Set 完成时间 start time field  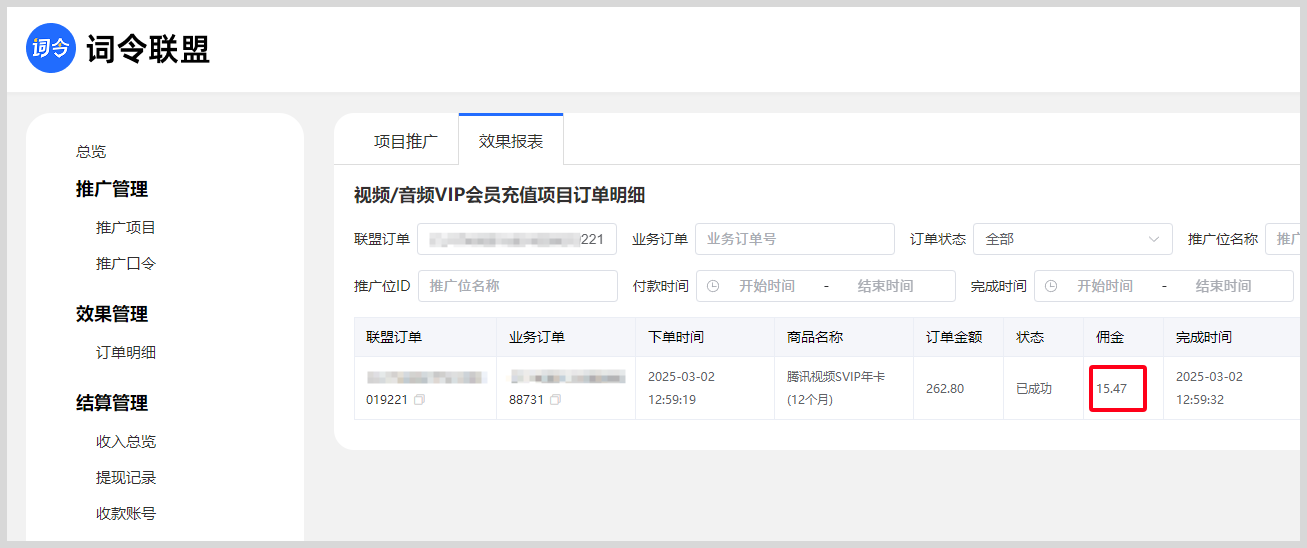click(1105, 286)
